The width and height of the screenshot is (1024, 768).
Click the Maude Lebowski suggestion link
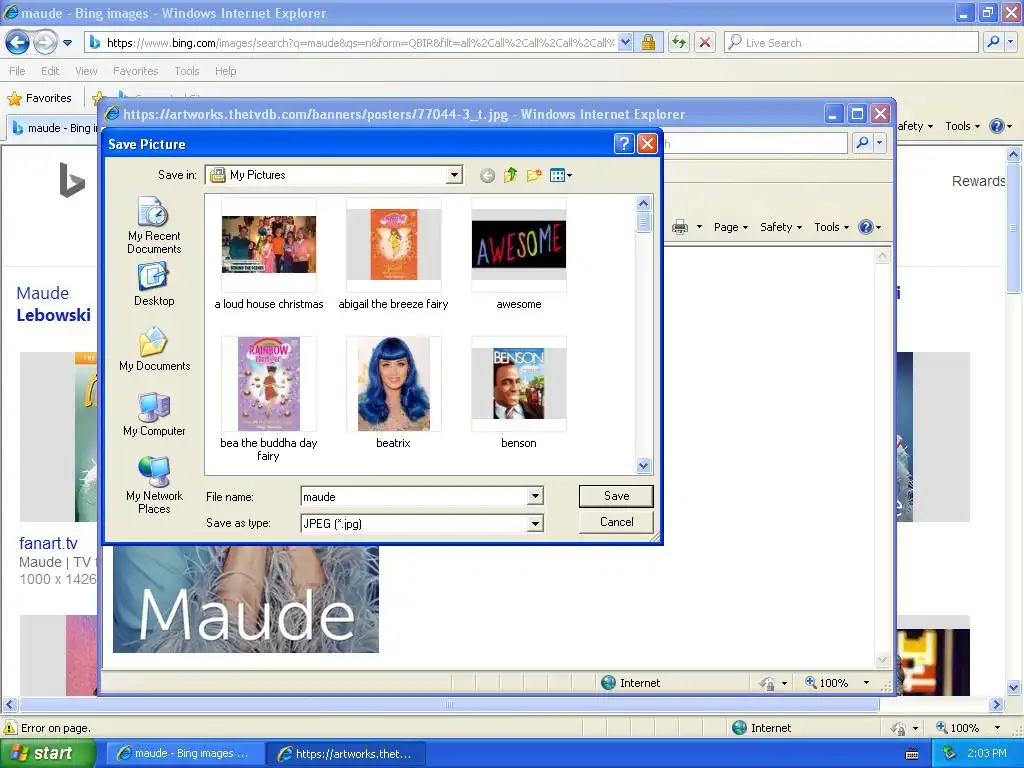click(54, 304)
